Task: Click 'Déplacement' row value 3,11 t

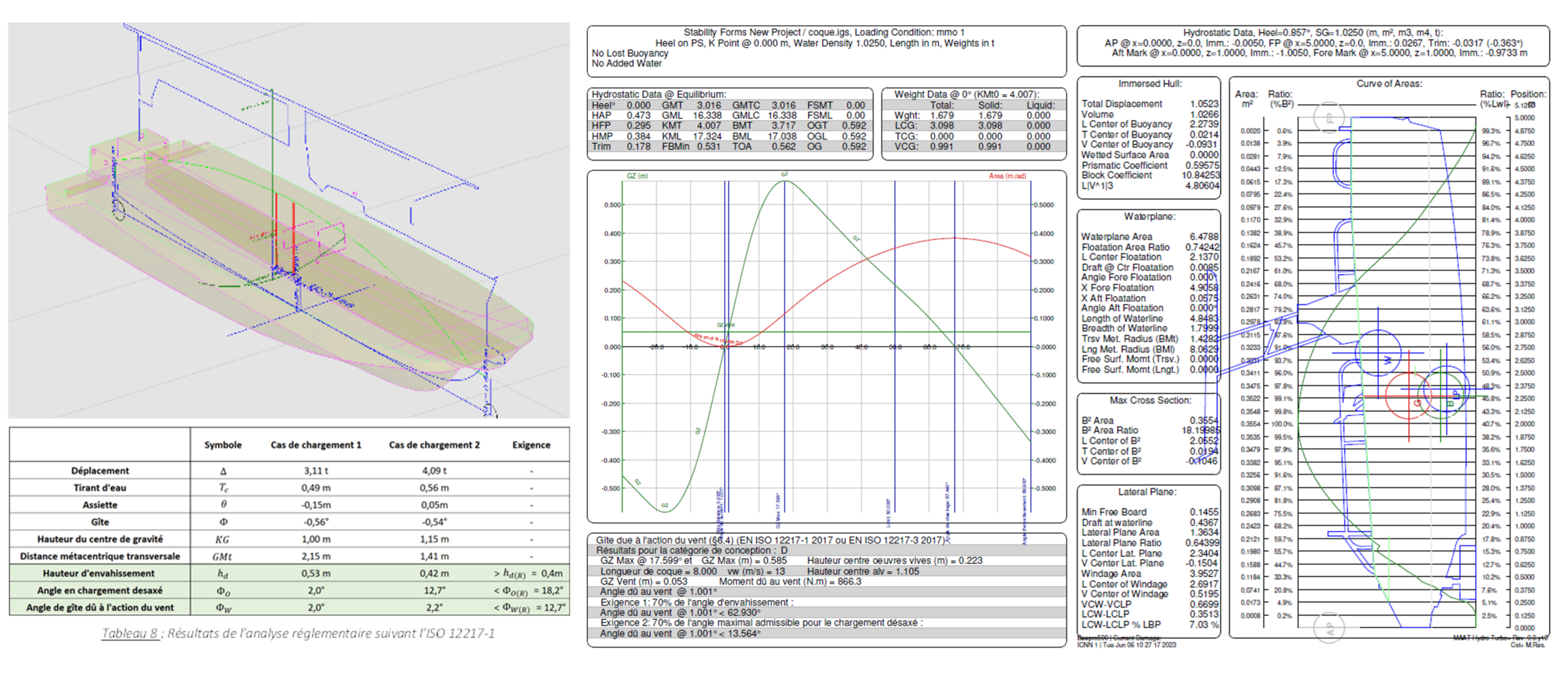Action: click(x=316, y=471)
